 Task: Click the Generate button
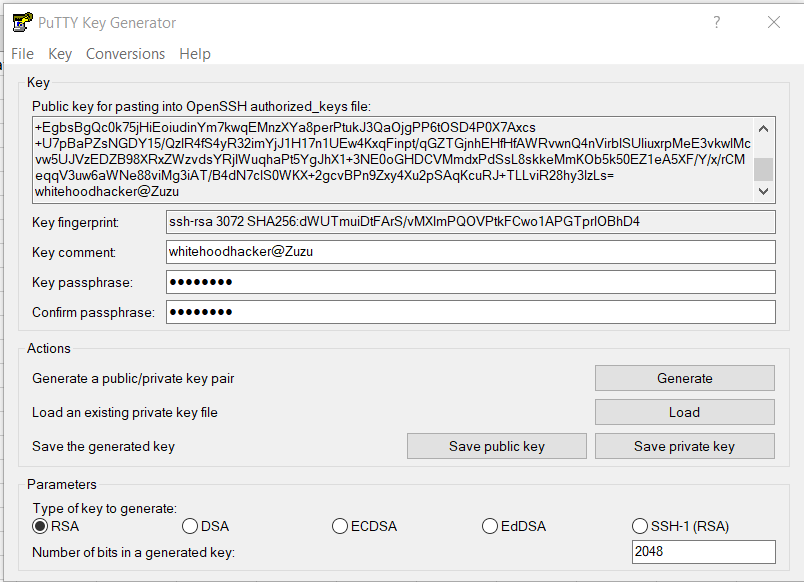(685, 378)
